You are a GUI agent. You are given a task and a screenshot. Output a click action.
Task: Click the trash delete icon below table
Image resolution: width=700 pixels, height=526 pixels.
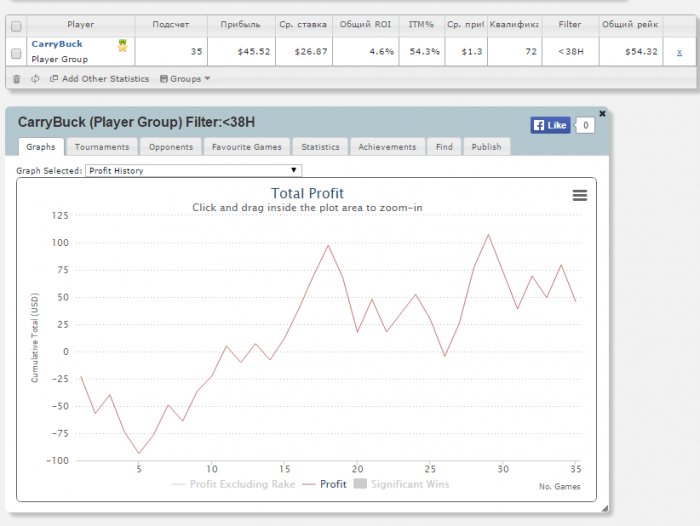pos(17,79)
